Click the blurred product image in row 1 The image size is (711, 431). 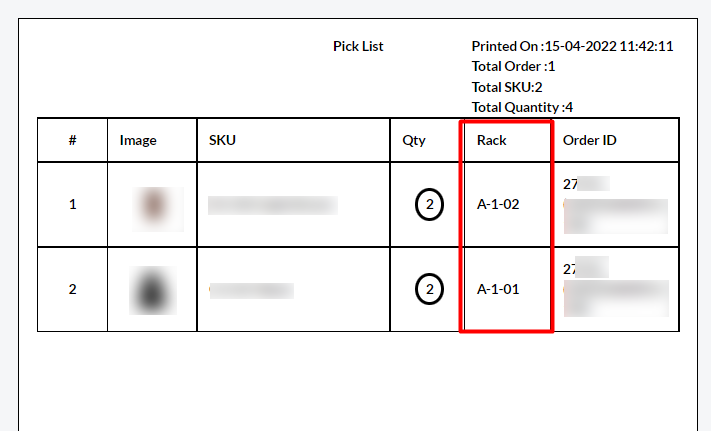[158, 209]
